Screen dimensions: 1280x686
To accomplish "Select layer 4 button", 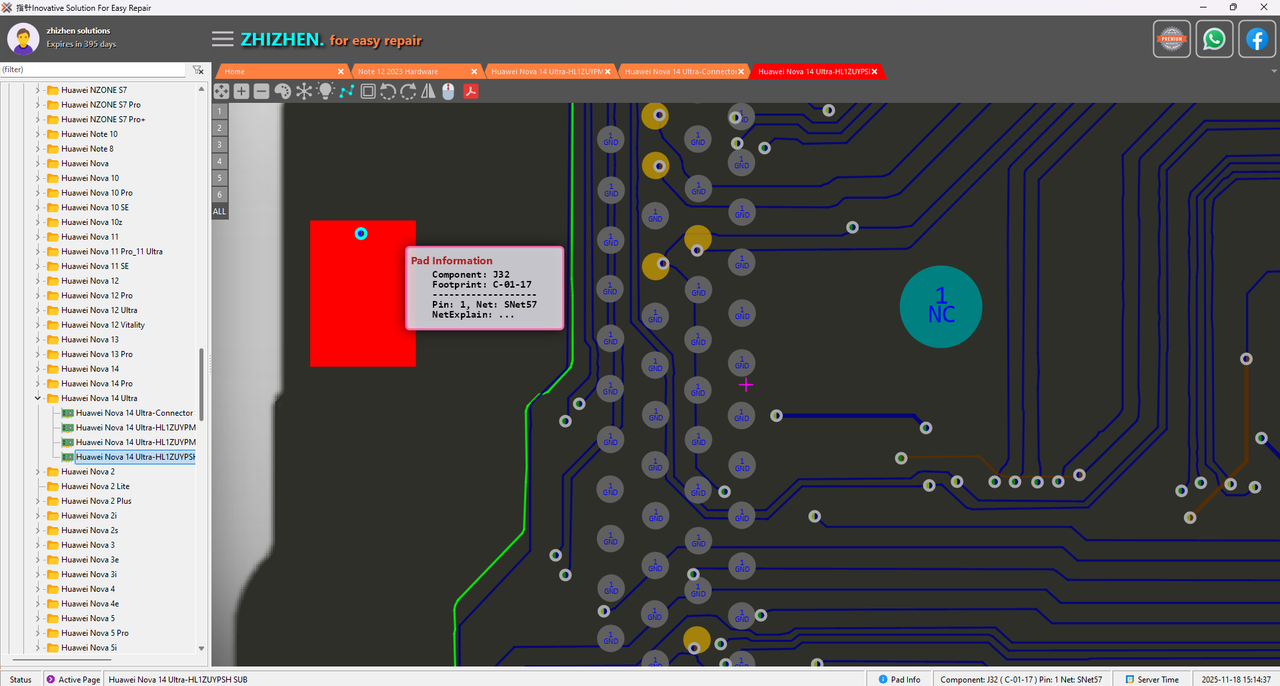I will click(x=220, y=162).
